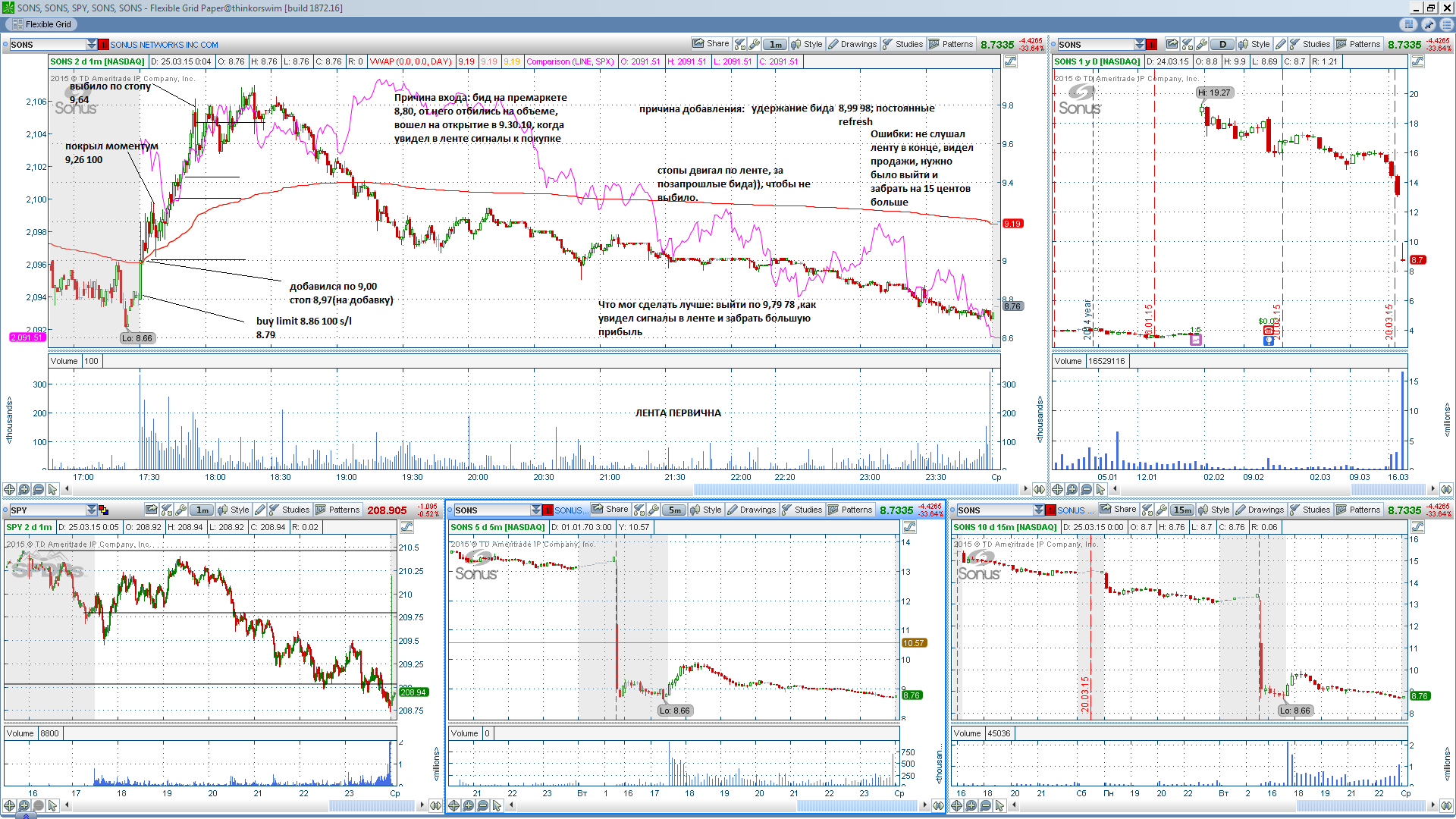The image size is (1456, 819).
Task: Click VWAP (0.0, 0.0, DAY) study label
Action: (410, 61)
